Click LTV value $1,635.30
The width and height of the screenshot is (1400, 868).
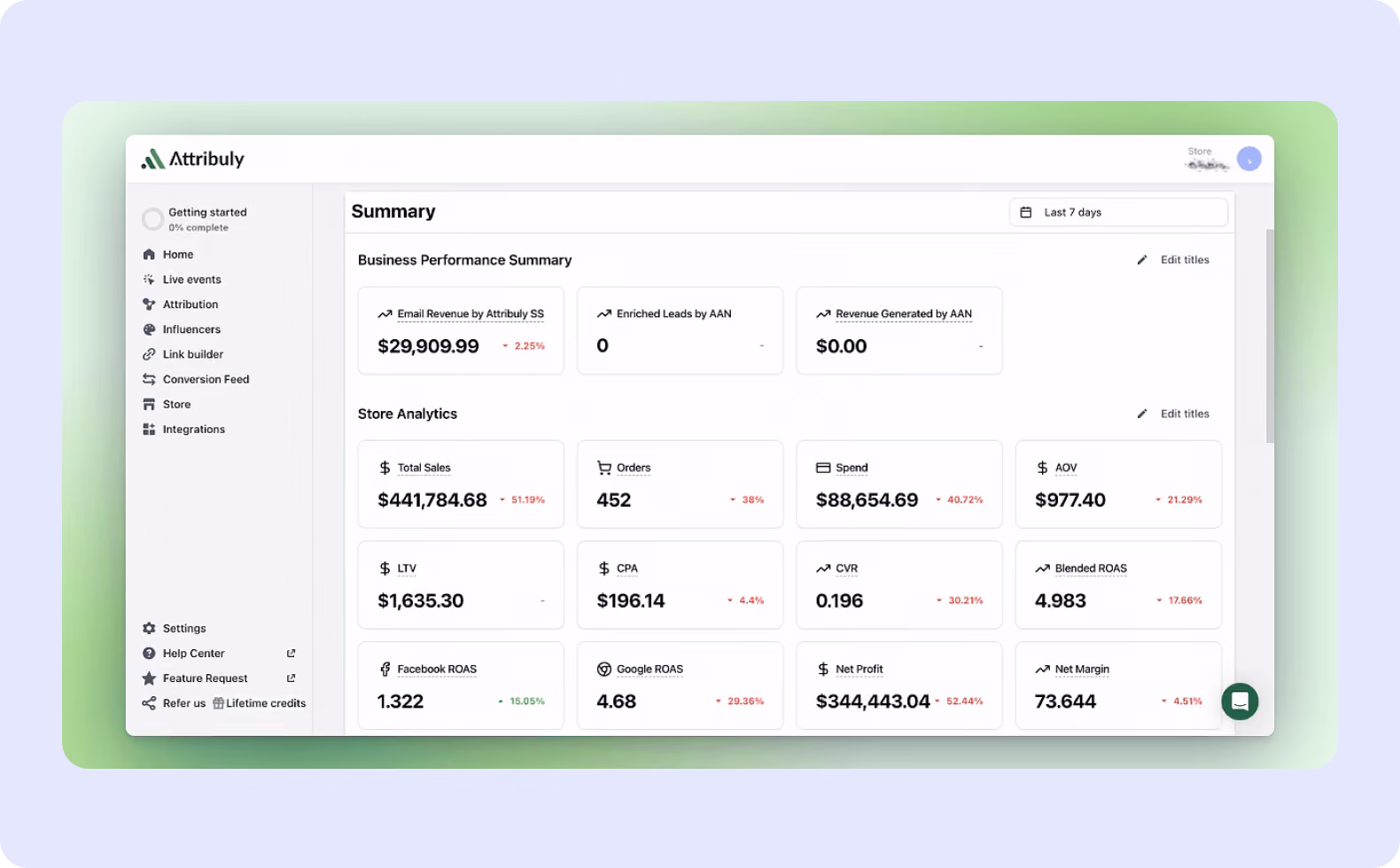click(421, 601)
